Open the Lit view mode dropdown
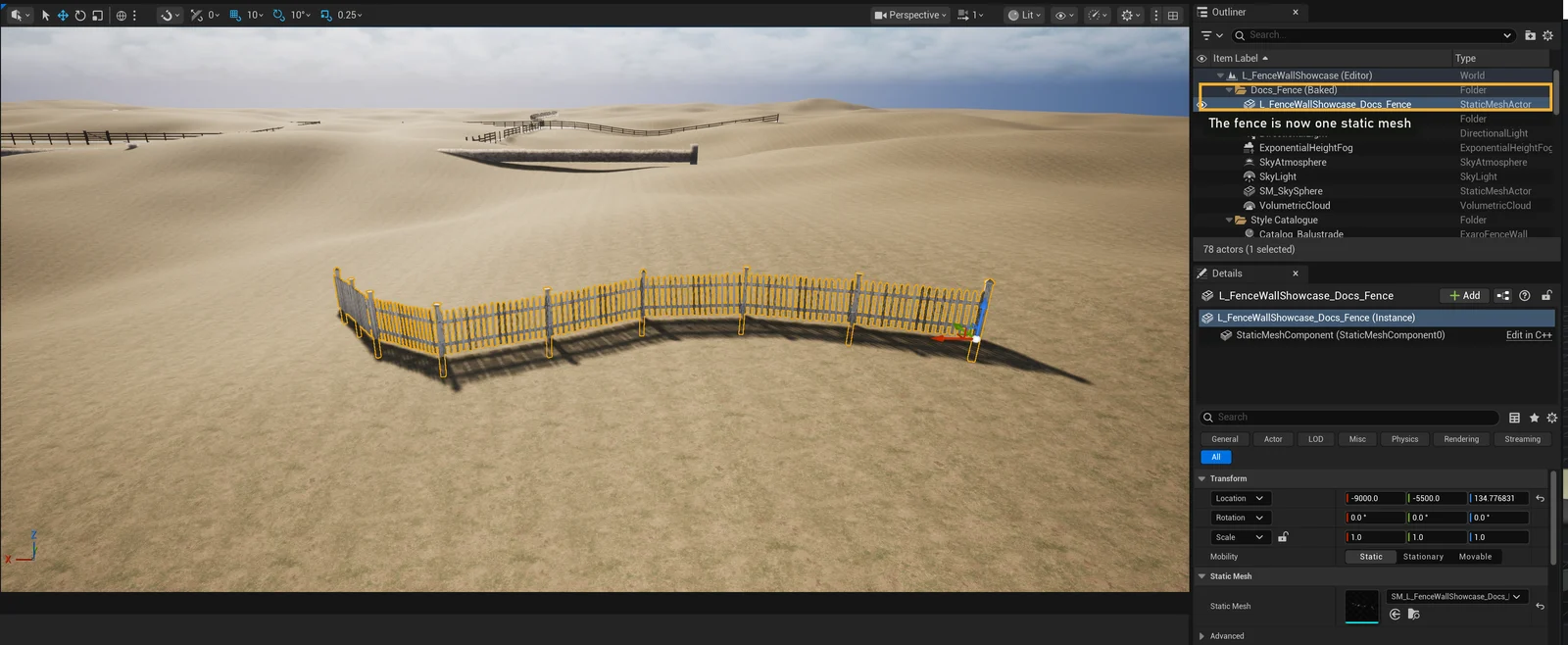The width and height of the screenshot is (1568, 645). tap(1023, 15)
